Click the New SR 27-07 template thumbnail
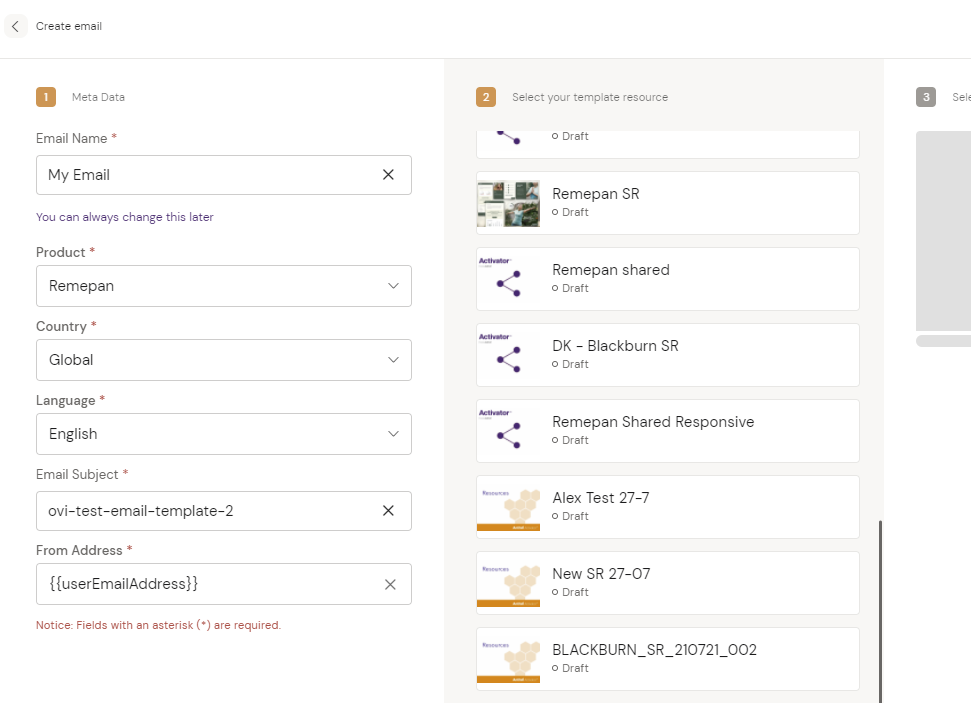 click(x=508, y=582)
